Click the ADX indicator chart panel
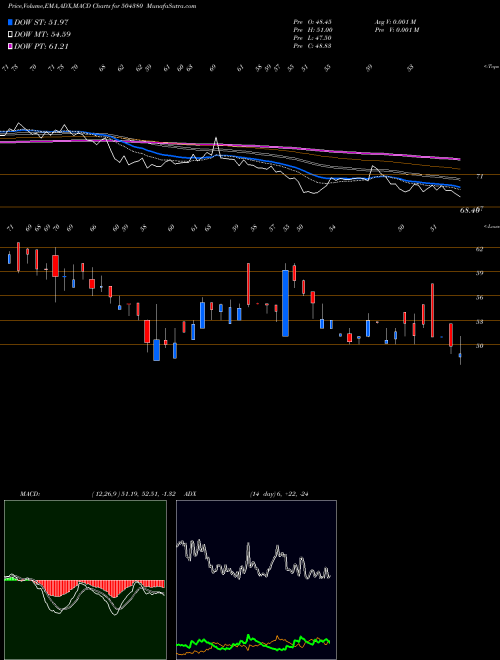Image resolution: width=500 pixels, height=660 pixels. click(256, 580)
